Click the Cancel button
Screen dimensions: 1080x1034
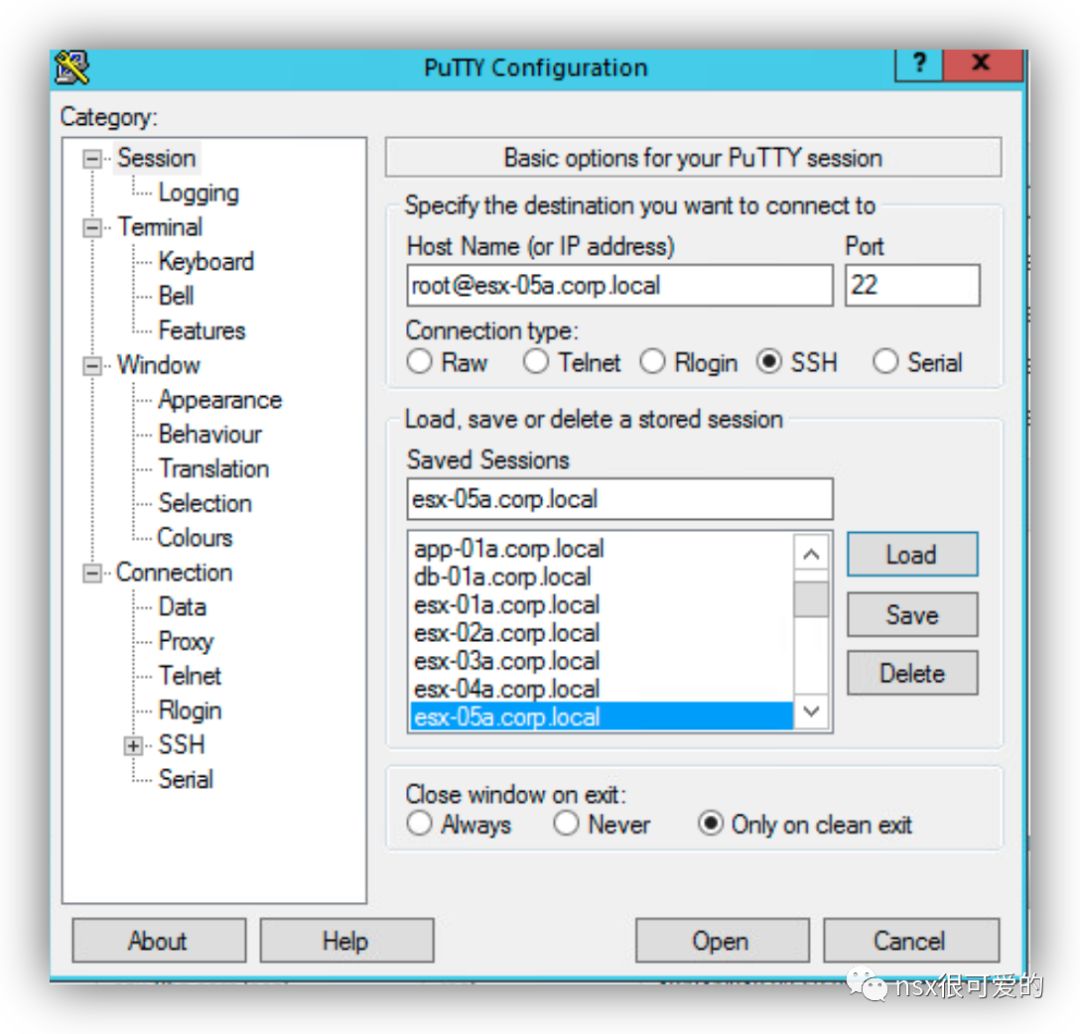click(911, 941)
